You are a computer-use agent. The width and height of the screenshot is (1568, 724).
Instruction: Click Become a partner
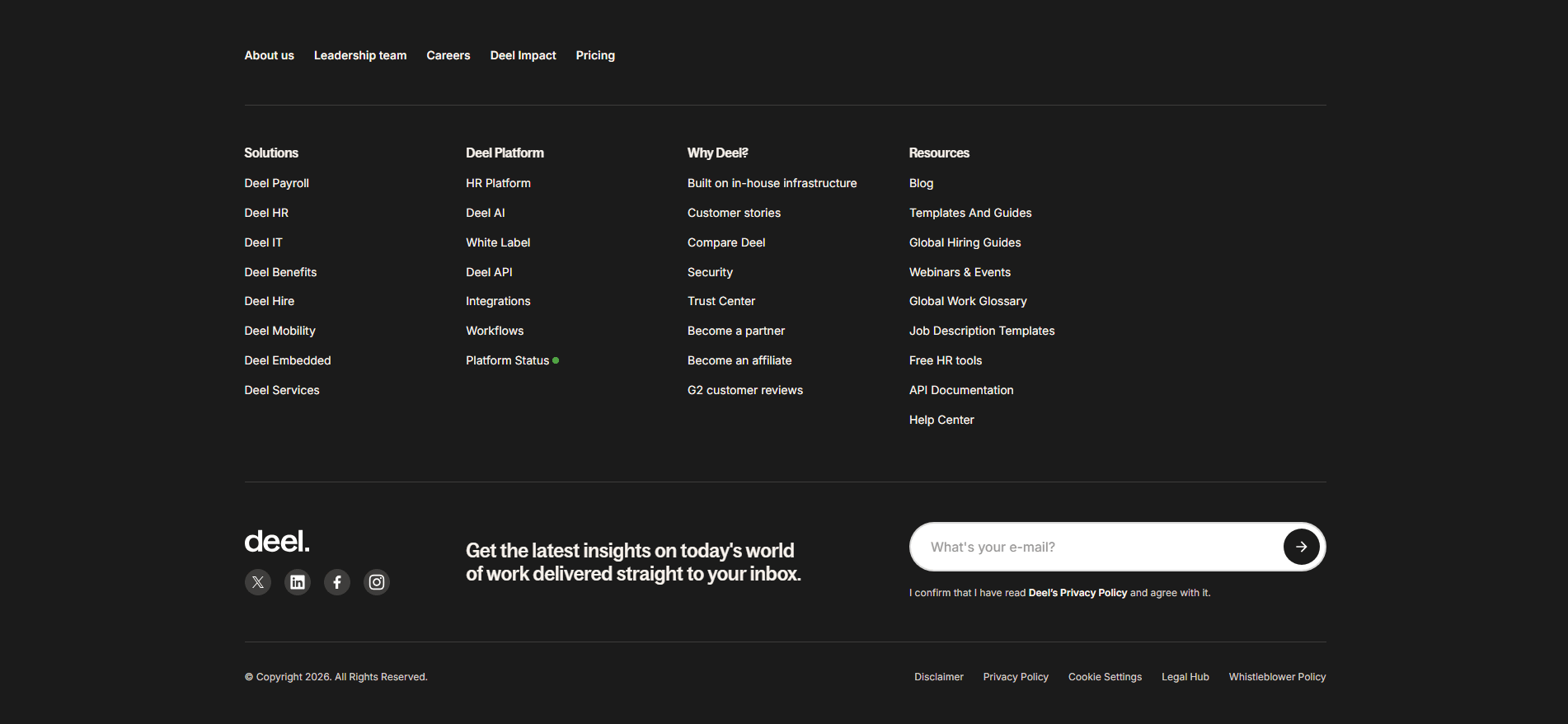point(736,331)
